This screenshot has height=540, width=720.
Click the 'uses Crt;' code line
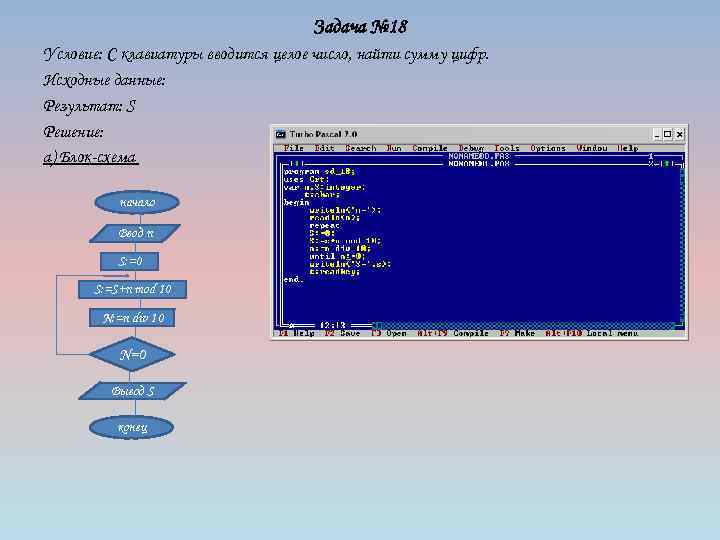(x=306, y=179)
